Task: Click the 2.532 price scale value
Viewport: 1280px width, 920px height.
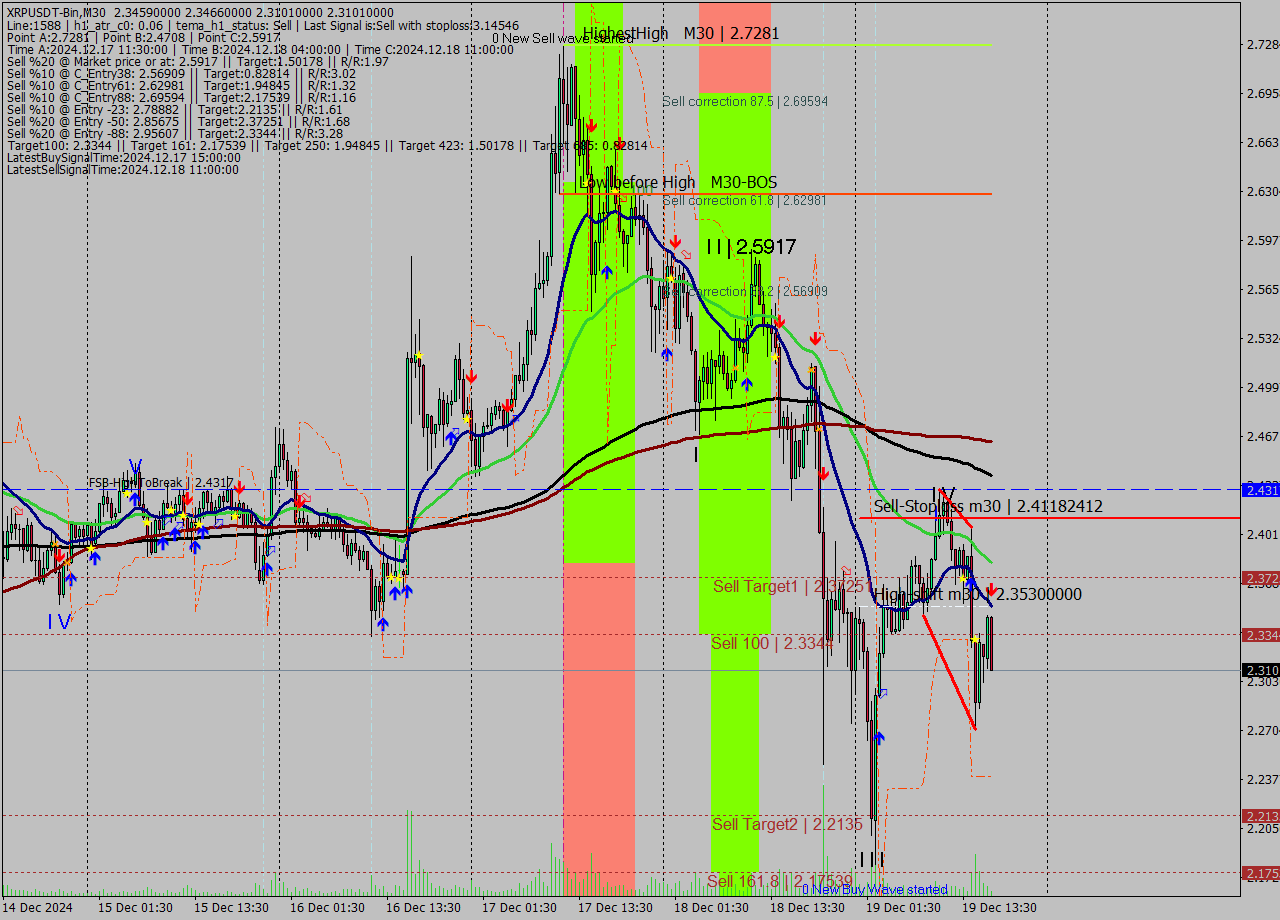Action: coord(1263,338)
